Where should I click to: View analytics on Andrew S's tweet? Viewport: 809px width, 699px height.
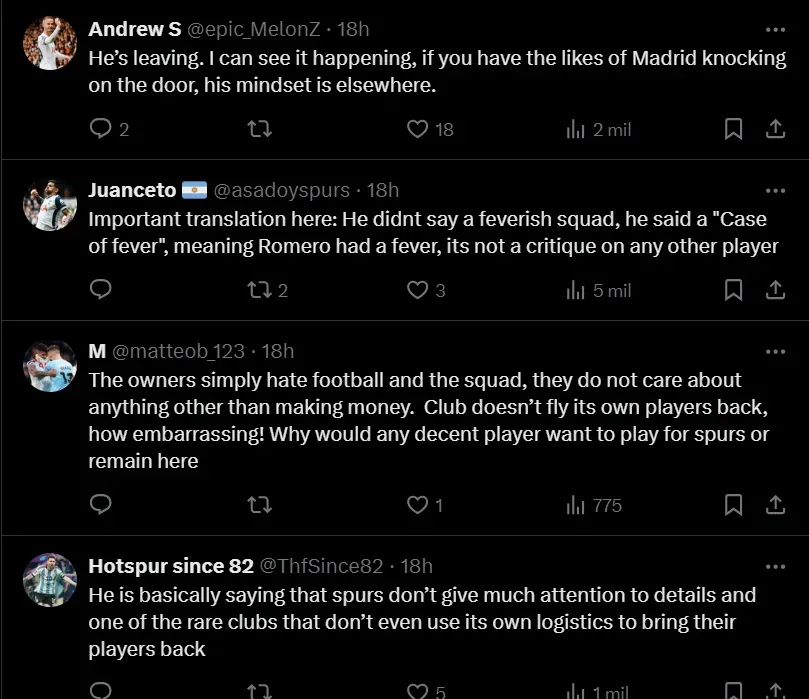576,129
